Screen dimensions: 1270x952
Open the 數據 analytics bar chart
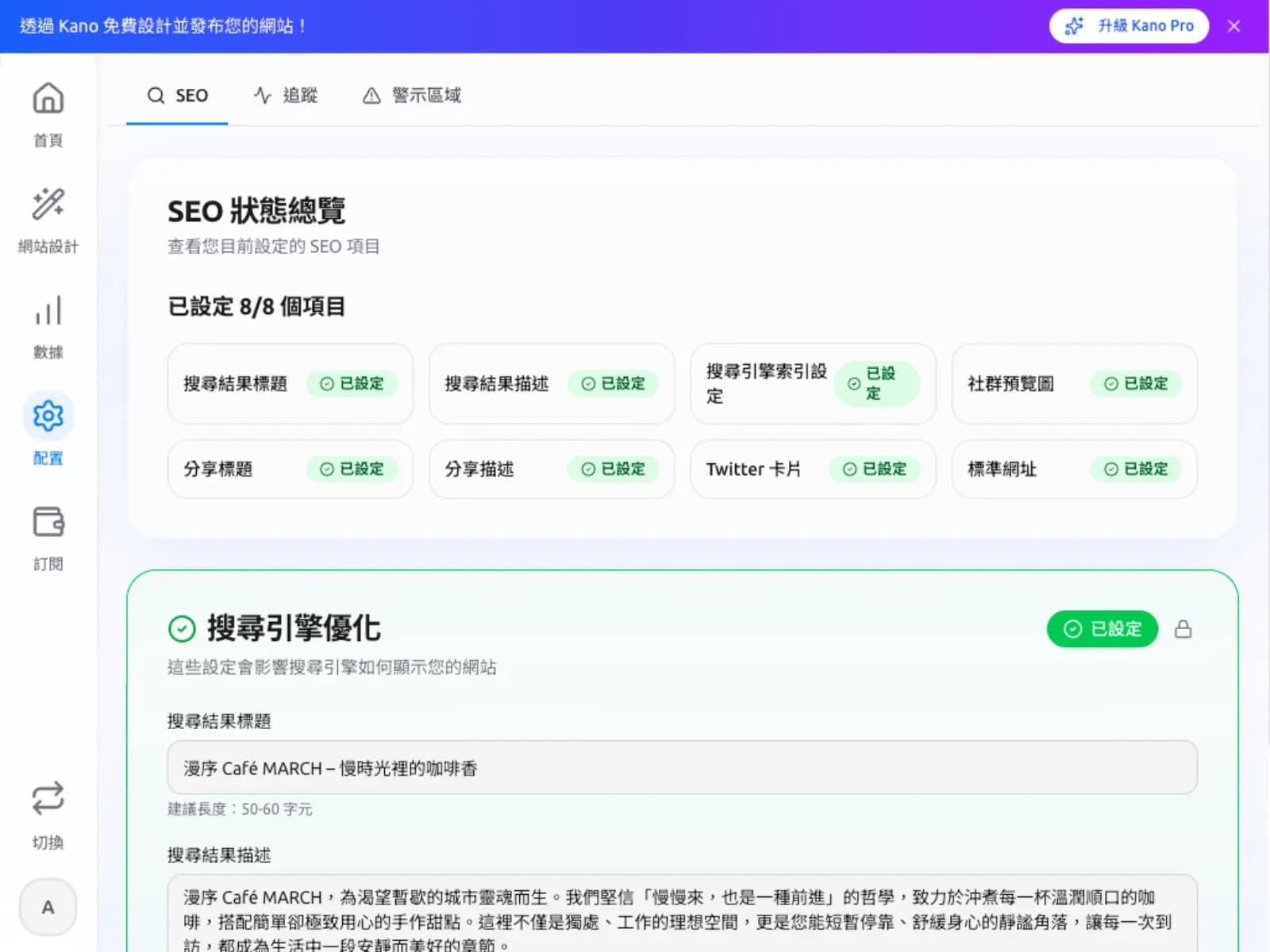[x=48, y=327]
